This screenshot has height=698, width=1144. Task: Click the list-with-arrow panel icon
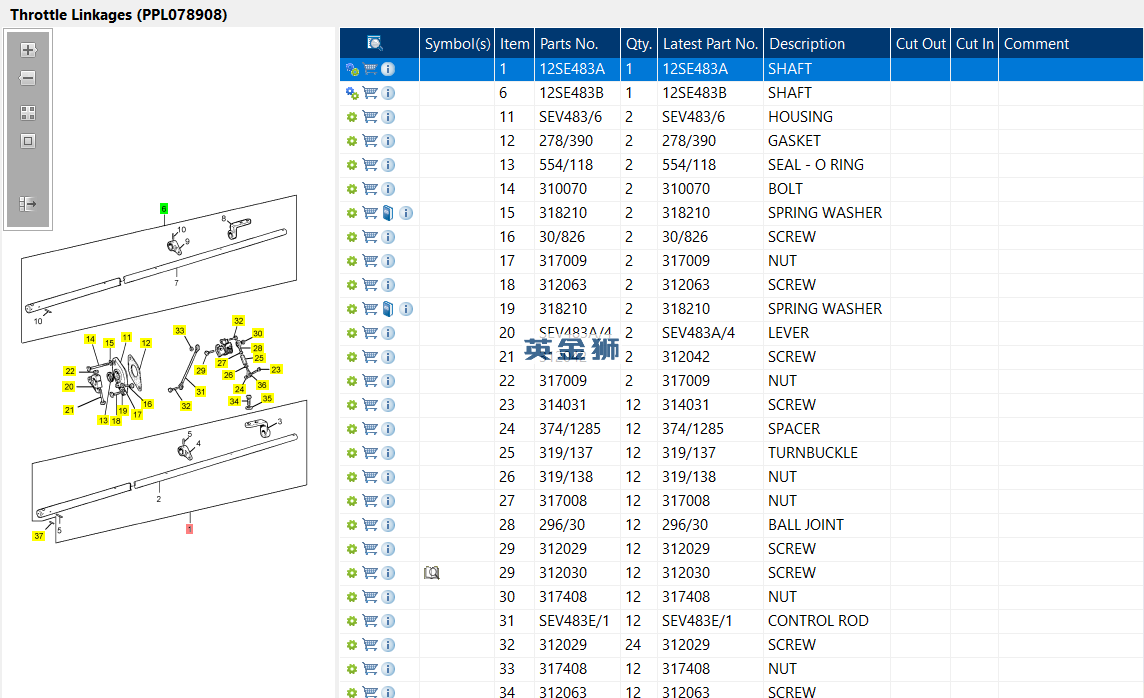click(28, 204)
